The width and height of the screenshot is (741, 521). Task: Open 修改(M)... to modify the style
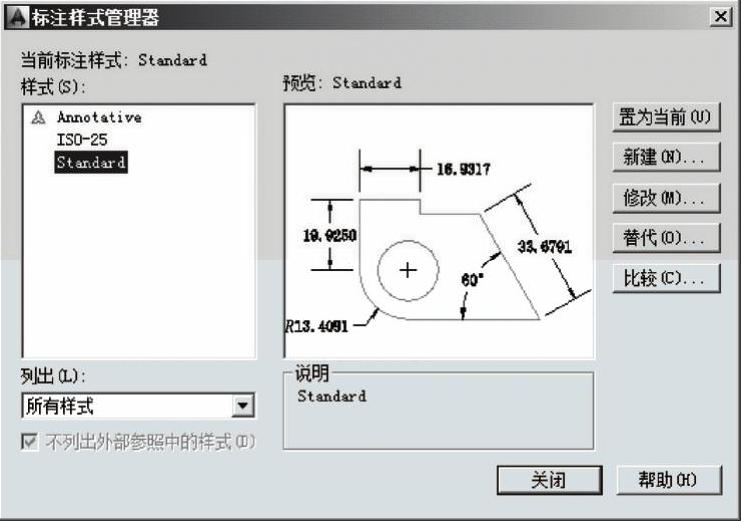pos(665,197)
